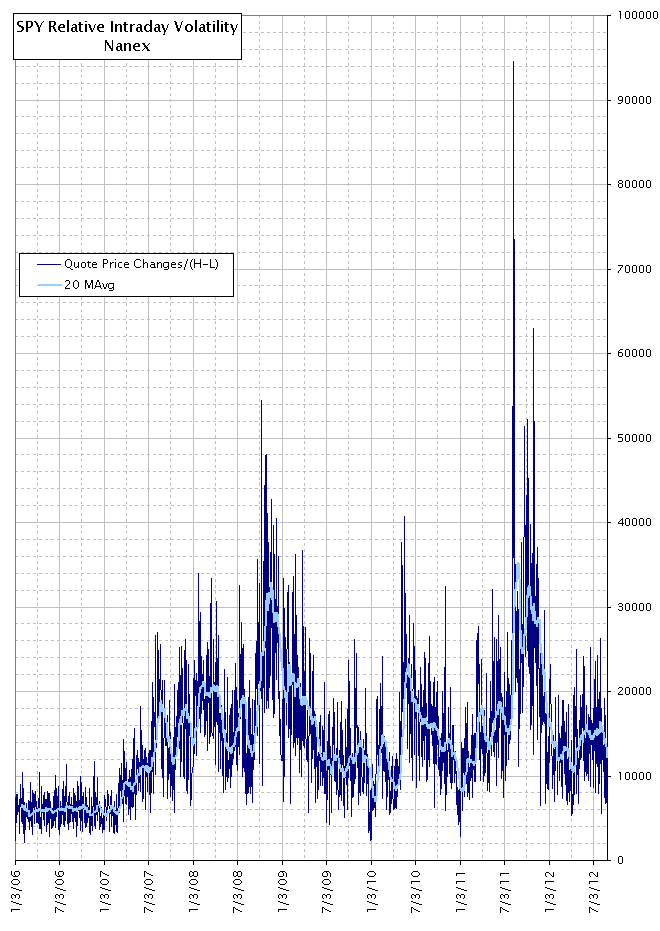This screenshot has height=931, width=660.
Task: Click the y-axis label 50000
Action: [634, 438]
